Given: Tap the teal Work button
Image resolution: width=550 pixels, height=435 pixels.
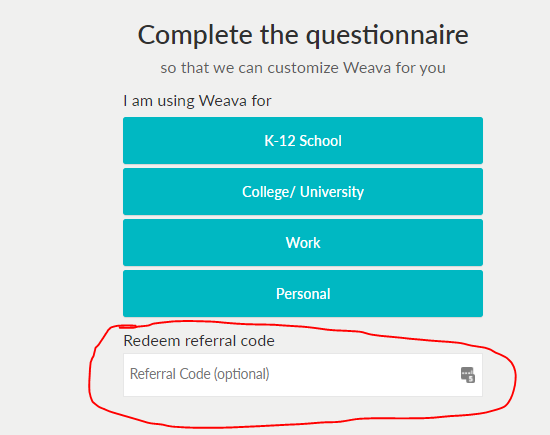Looking at the screenshot, I should [x=303, y=242].
